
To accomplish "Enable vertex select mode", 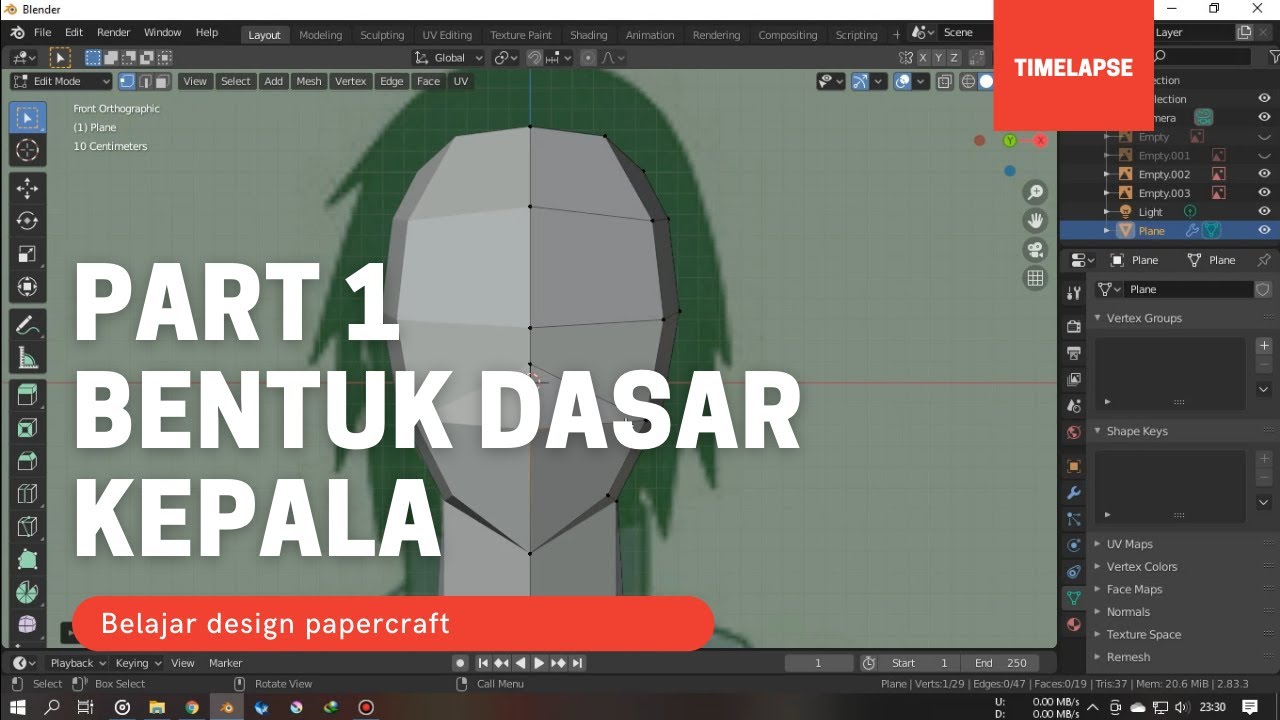I will coord(127,81).
